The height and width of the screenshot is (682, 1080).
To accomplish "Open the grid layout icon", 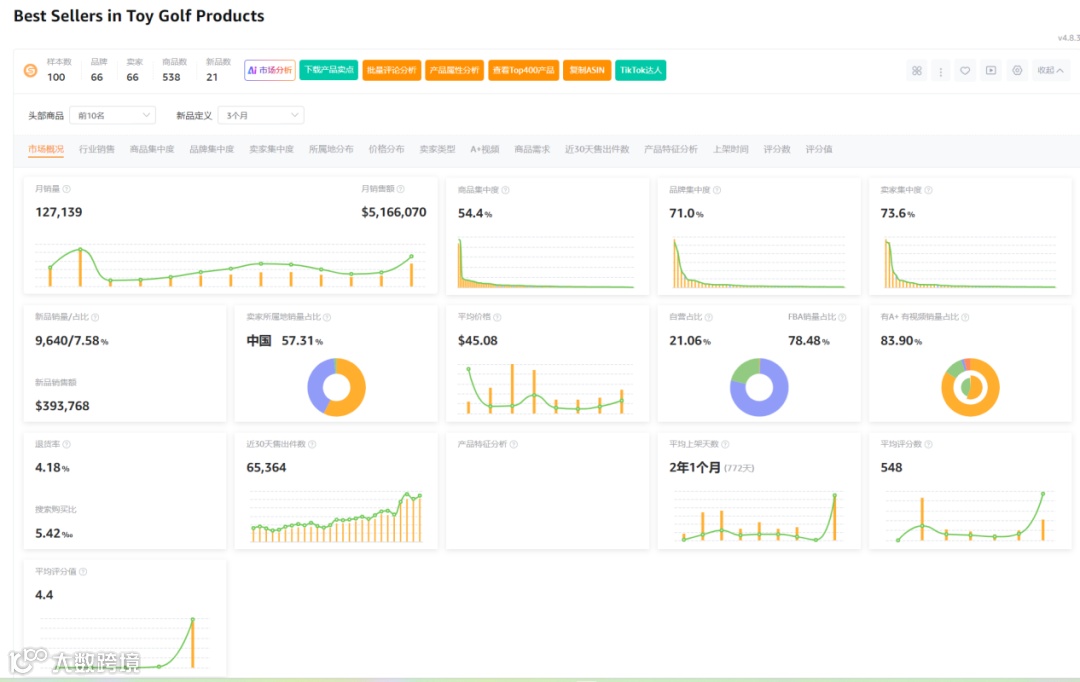I will click(917, 70).
